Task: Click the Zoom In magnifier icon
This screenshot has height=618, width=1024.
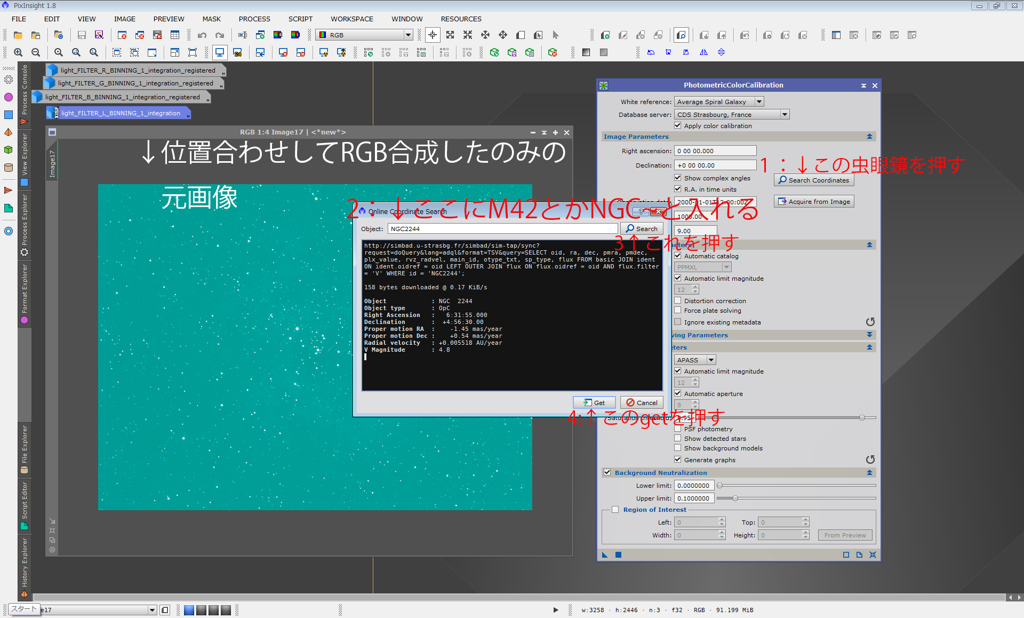Action: [18, 52]
